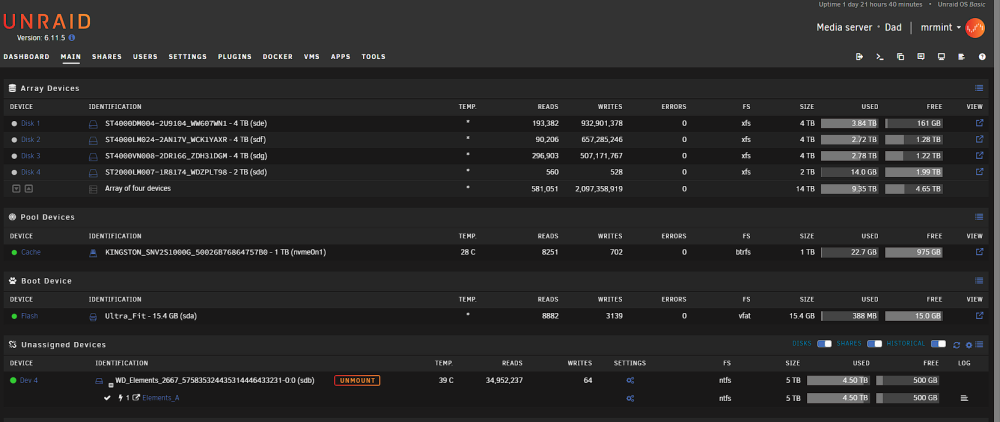This screenshot has width=1000, height=422.
Task: Unmount the WD_Elements drive
Action: [357, 381]
